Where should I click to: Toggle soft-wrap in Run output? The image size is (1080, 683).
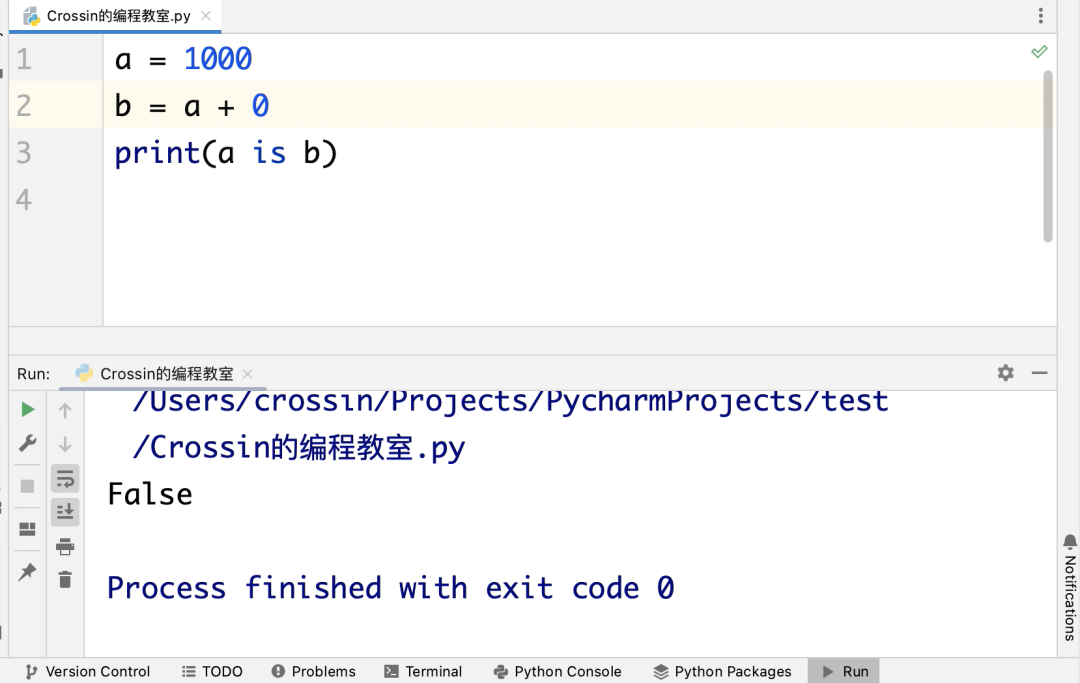(x=65, y=479)
